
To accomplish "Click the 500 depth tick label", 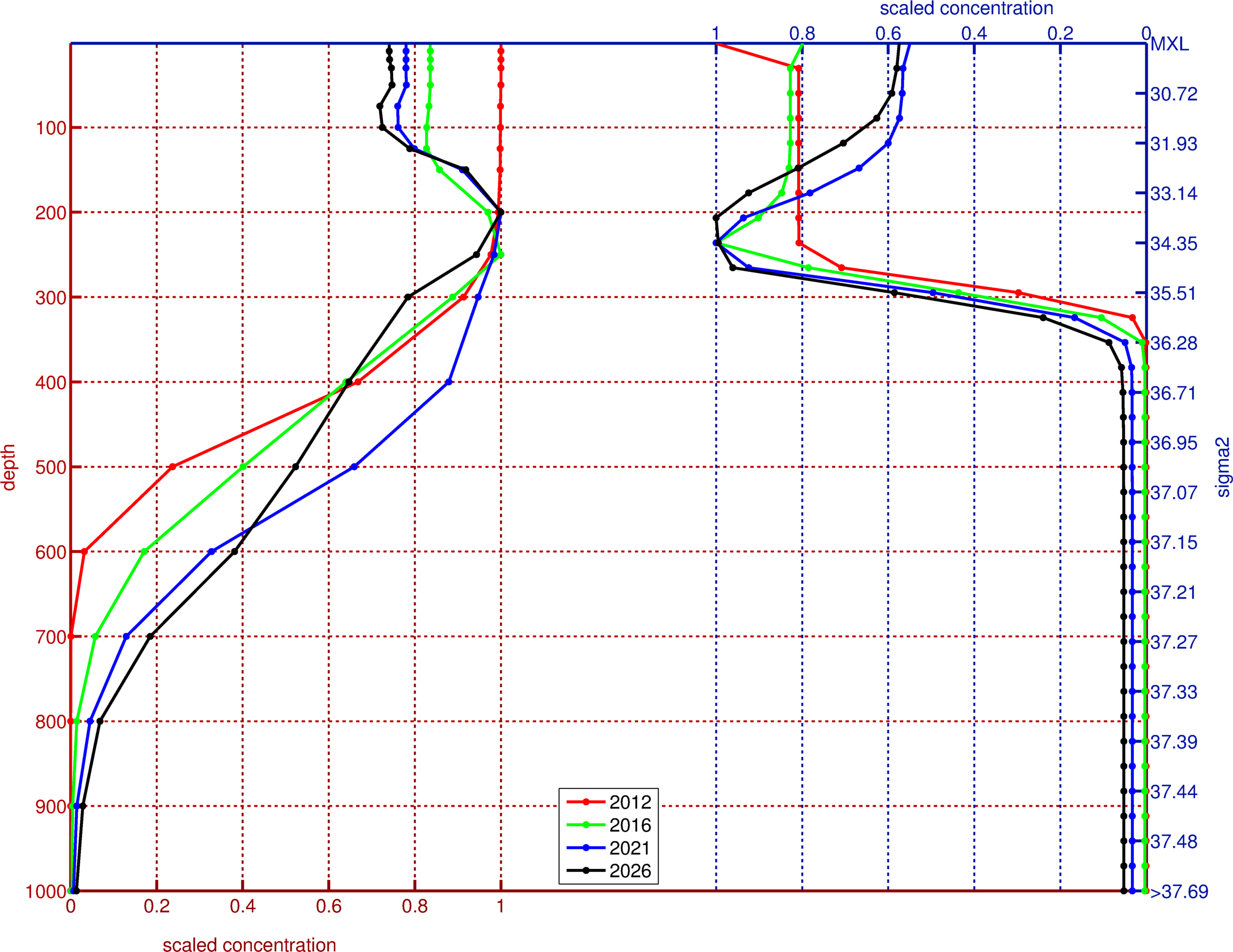I will (50, 467).
